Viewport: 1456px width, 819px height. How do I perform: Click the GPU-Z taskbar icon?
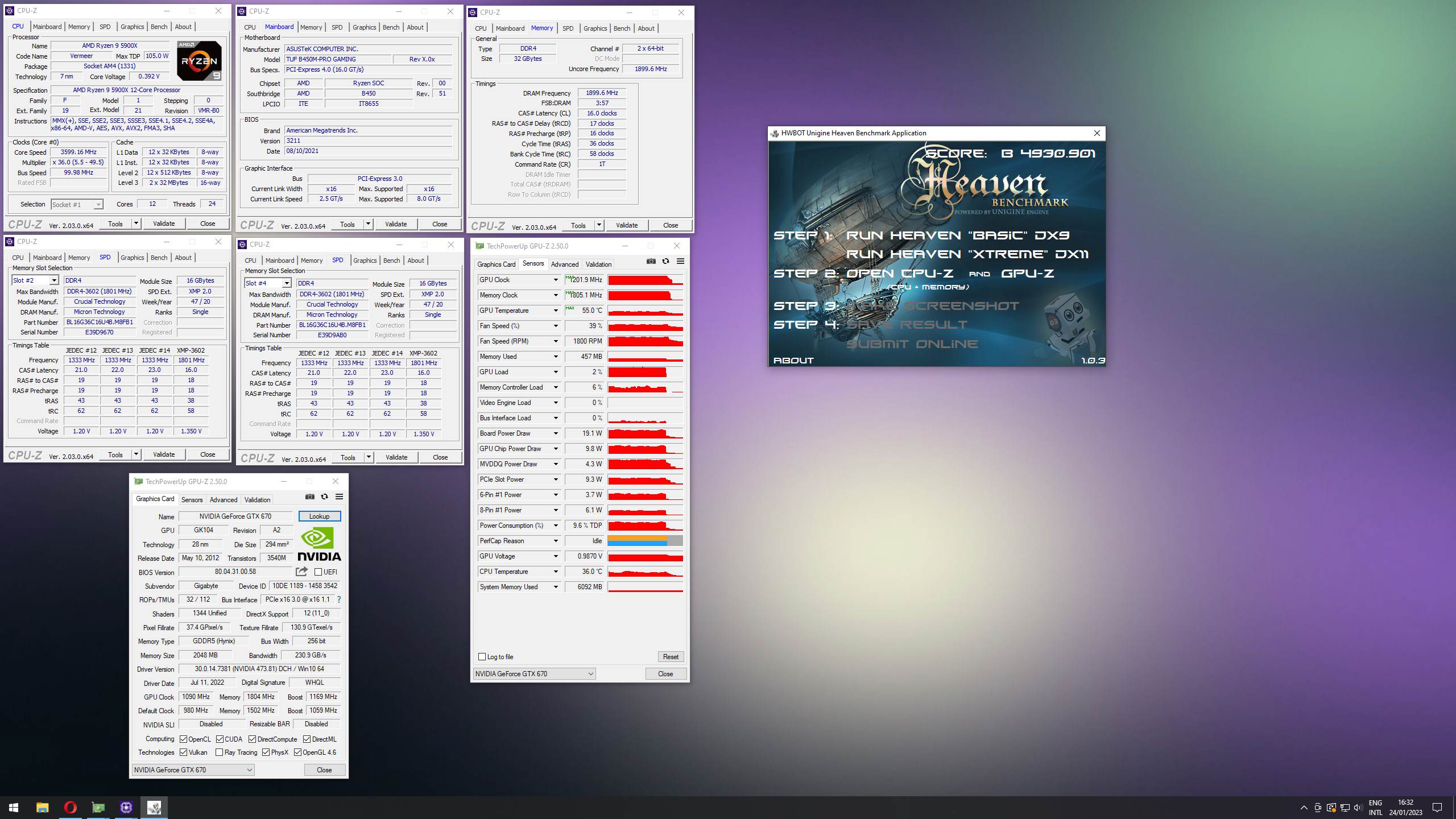(98, 808)
